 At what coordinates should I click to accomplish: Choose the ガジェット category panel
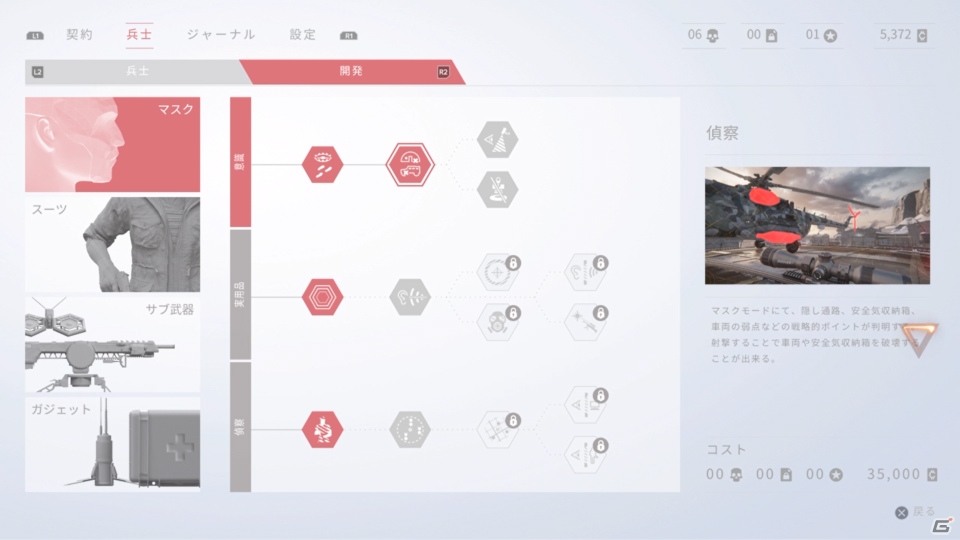[113, 444]
